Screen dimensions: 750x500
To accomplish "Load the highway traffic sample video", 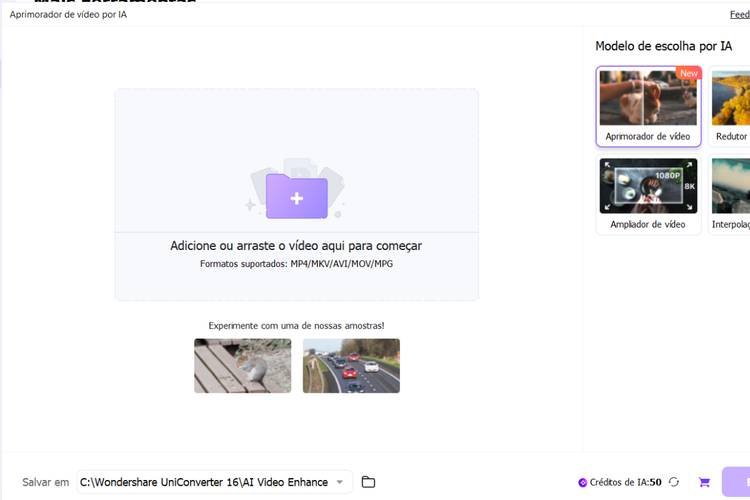I will [x=351, y=366].
